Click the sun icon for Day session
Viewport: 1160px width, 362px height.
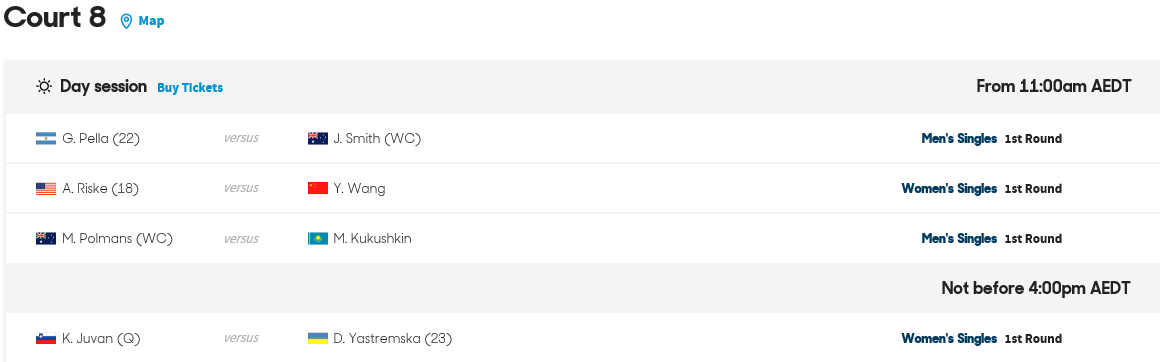(44, 87)
